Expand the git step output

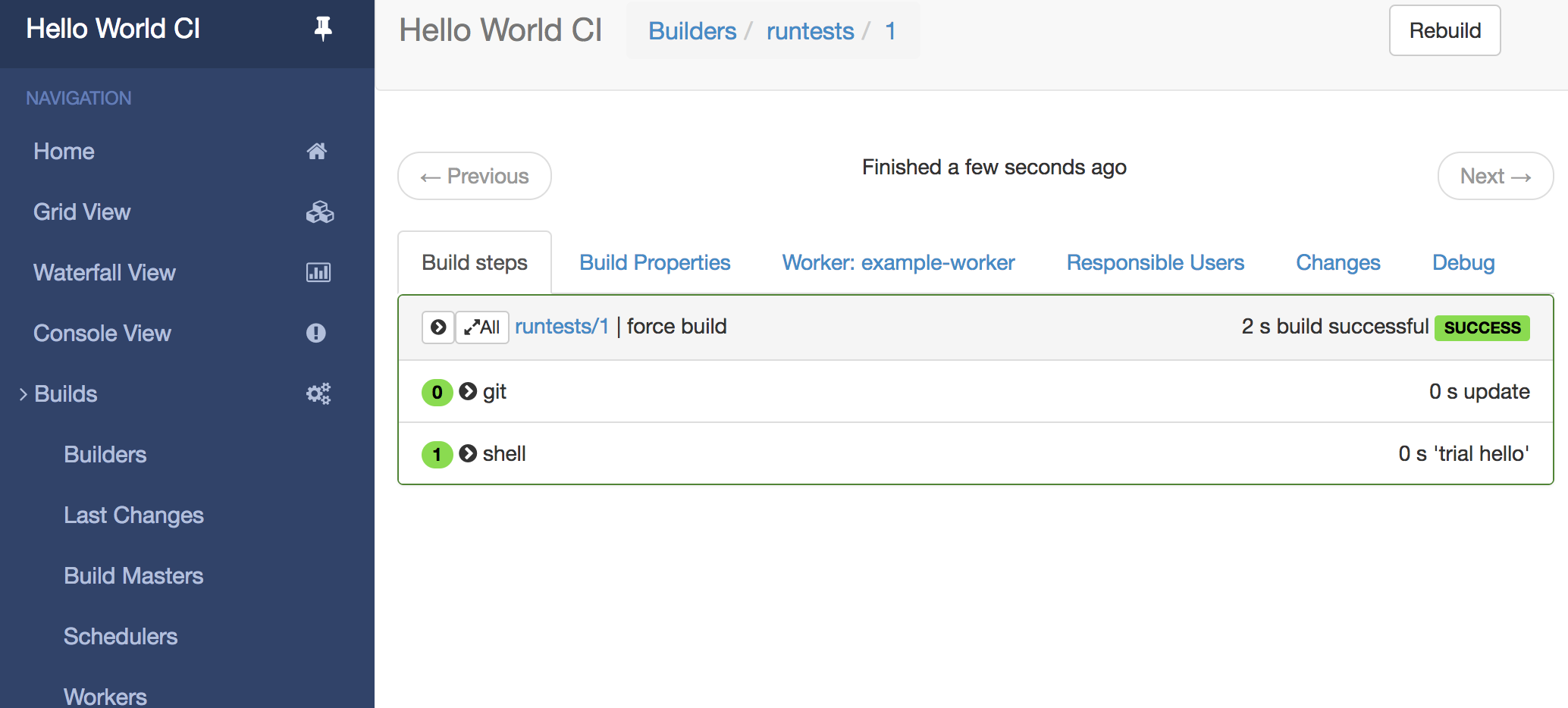[467, 392]
